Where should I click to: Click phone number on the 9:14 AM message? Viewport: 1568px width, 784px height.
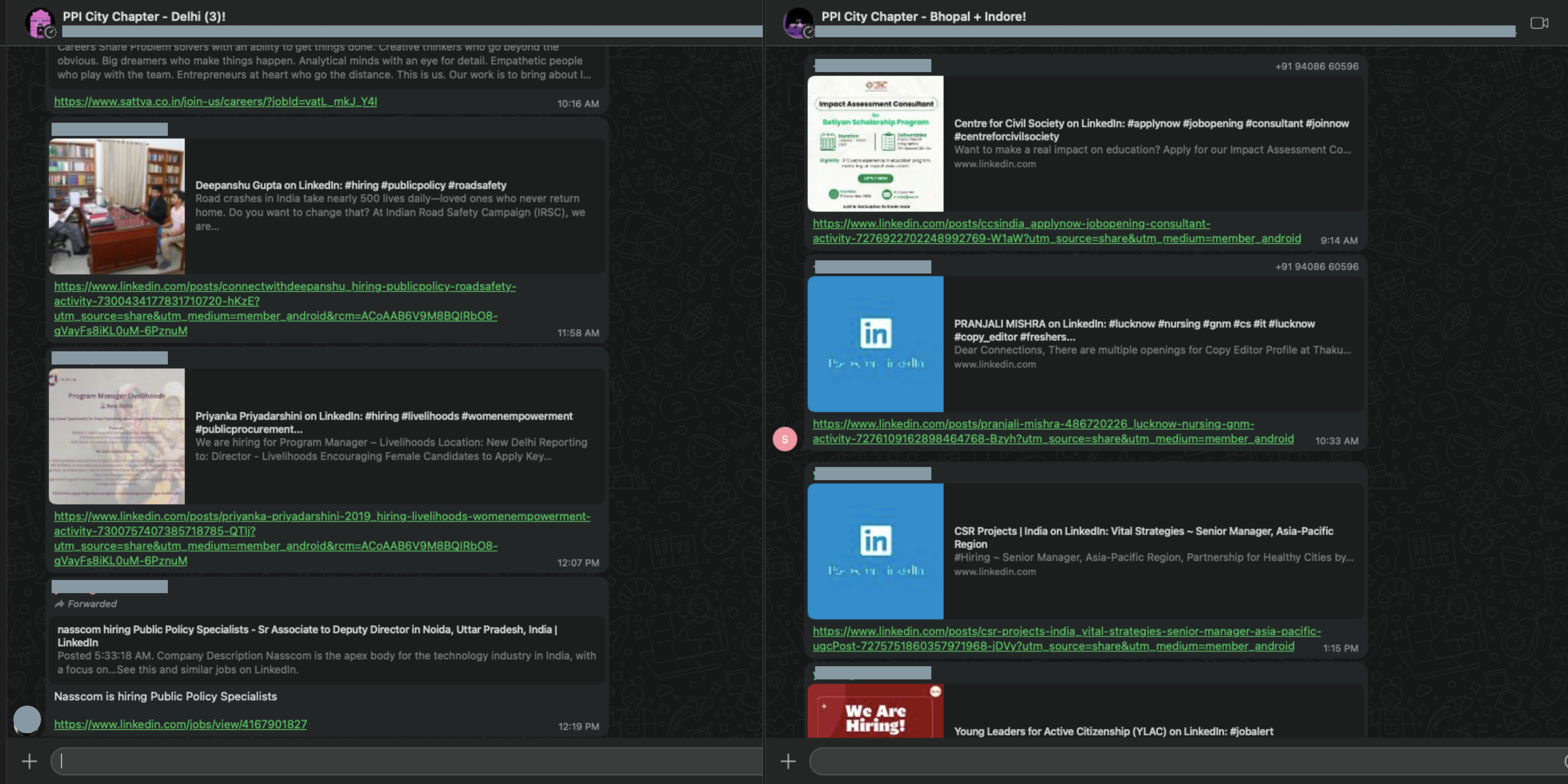pyautogui.click(x=1317, y=66)
